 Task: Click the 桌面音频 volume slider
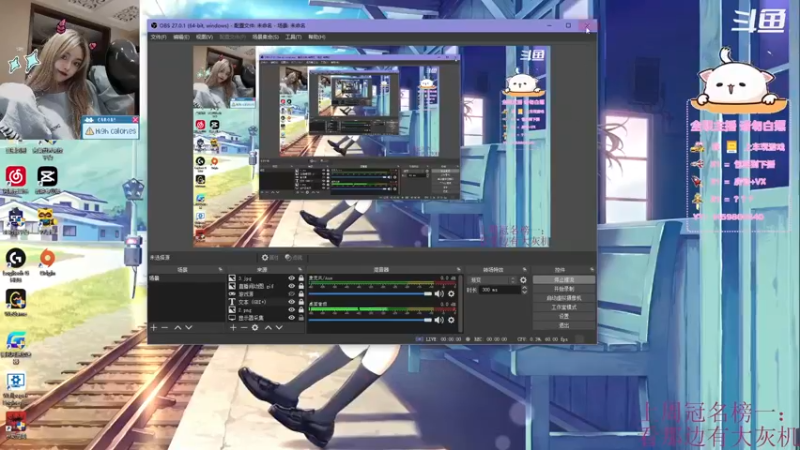[370, 320]
